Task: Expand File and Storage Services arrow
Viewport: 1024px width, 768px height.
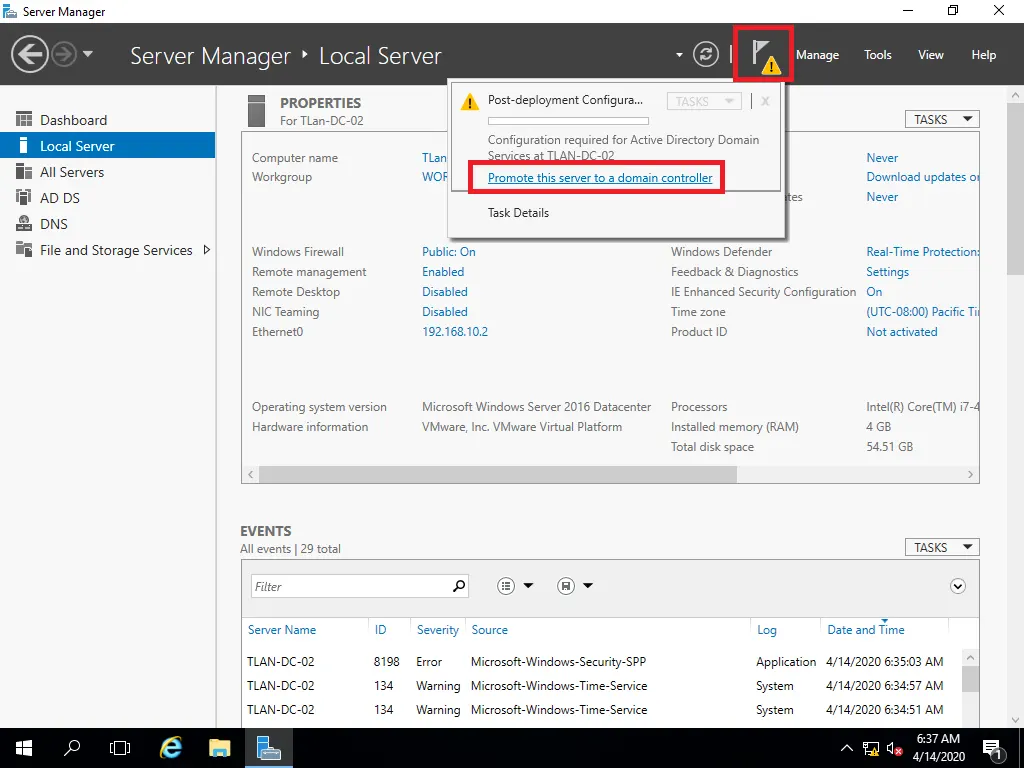Action: pos(206,250)
